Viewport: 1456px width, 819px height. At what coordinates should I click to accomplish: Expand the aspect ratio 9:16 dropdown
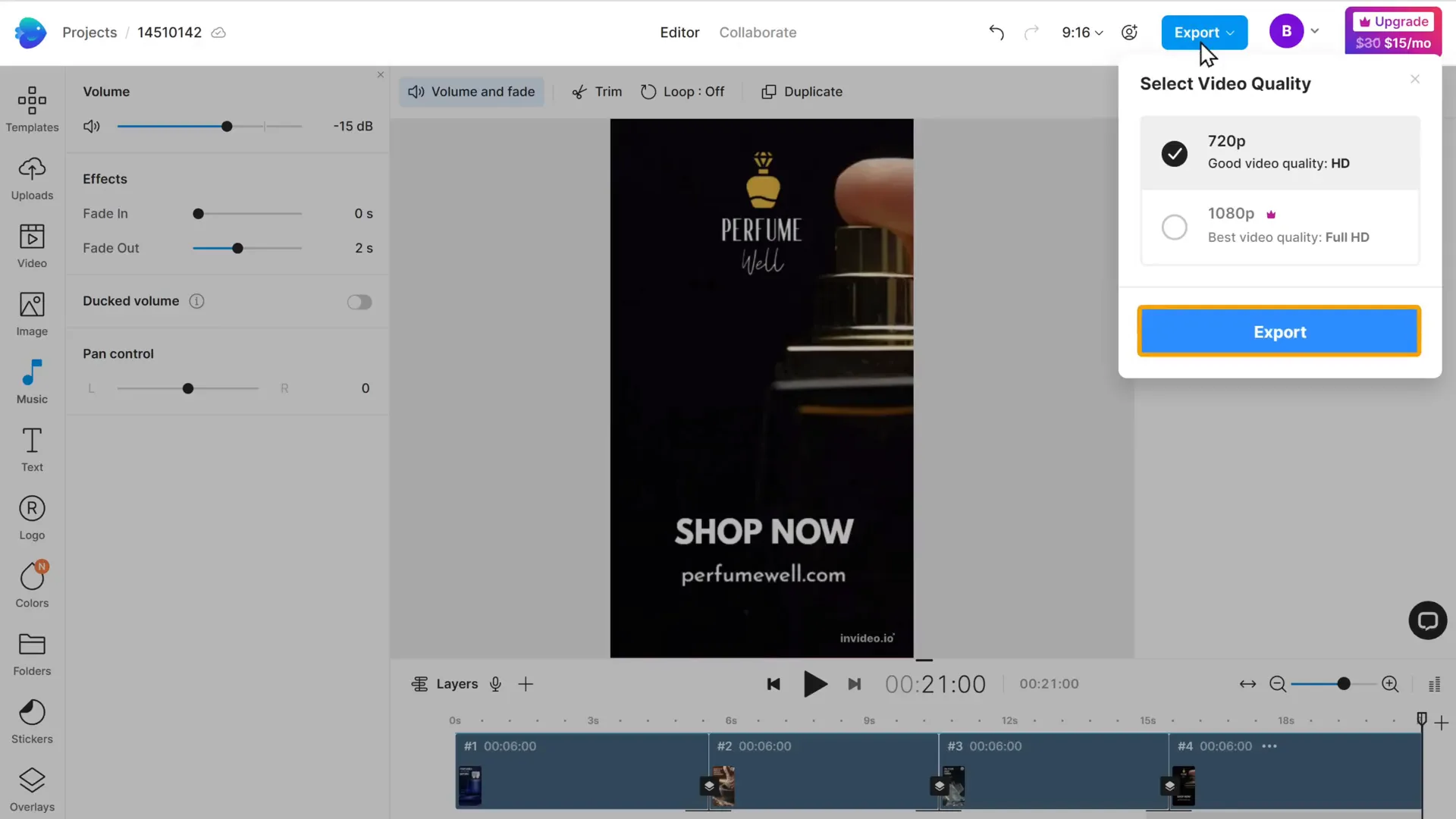1082,32
